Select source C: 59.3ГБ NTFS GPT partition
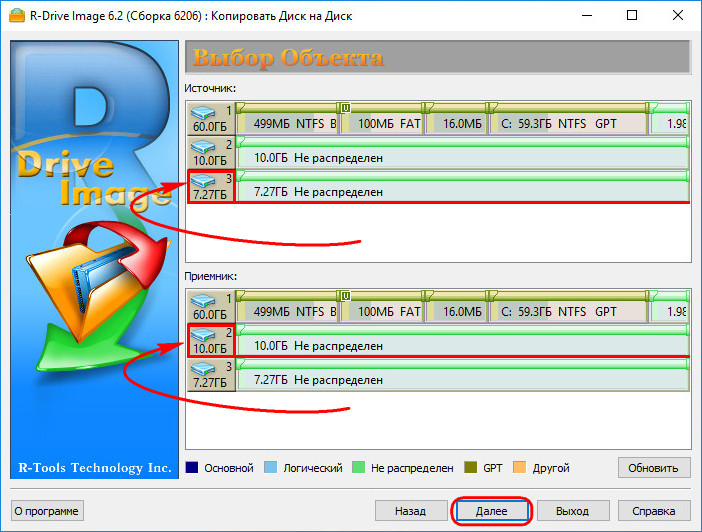The height and width of the screenshot is (532, 702). point(572,124)
